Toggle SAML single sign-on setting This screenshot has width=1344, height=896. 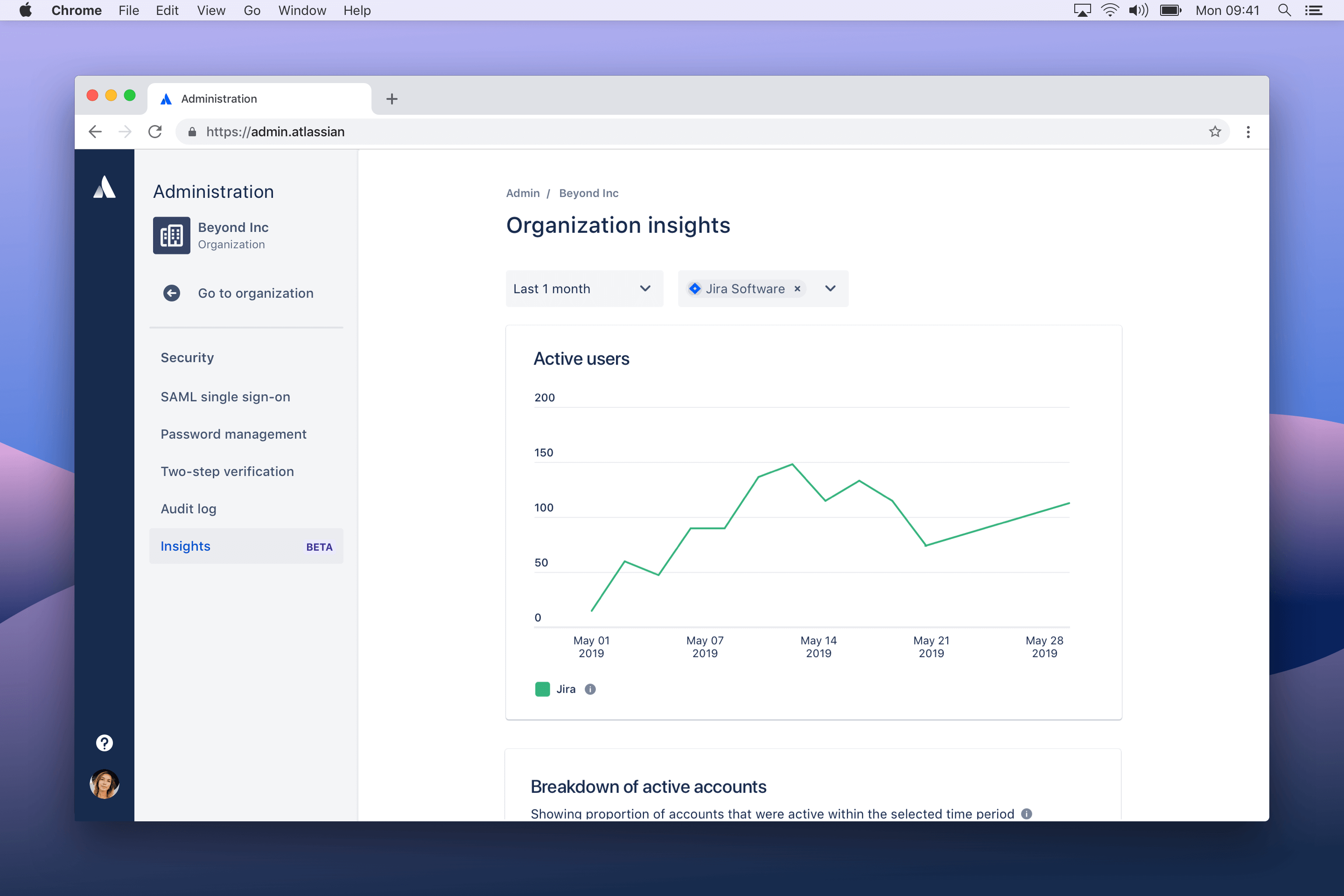(x=225, y=396)
